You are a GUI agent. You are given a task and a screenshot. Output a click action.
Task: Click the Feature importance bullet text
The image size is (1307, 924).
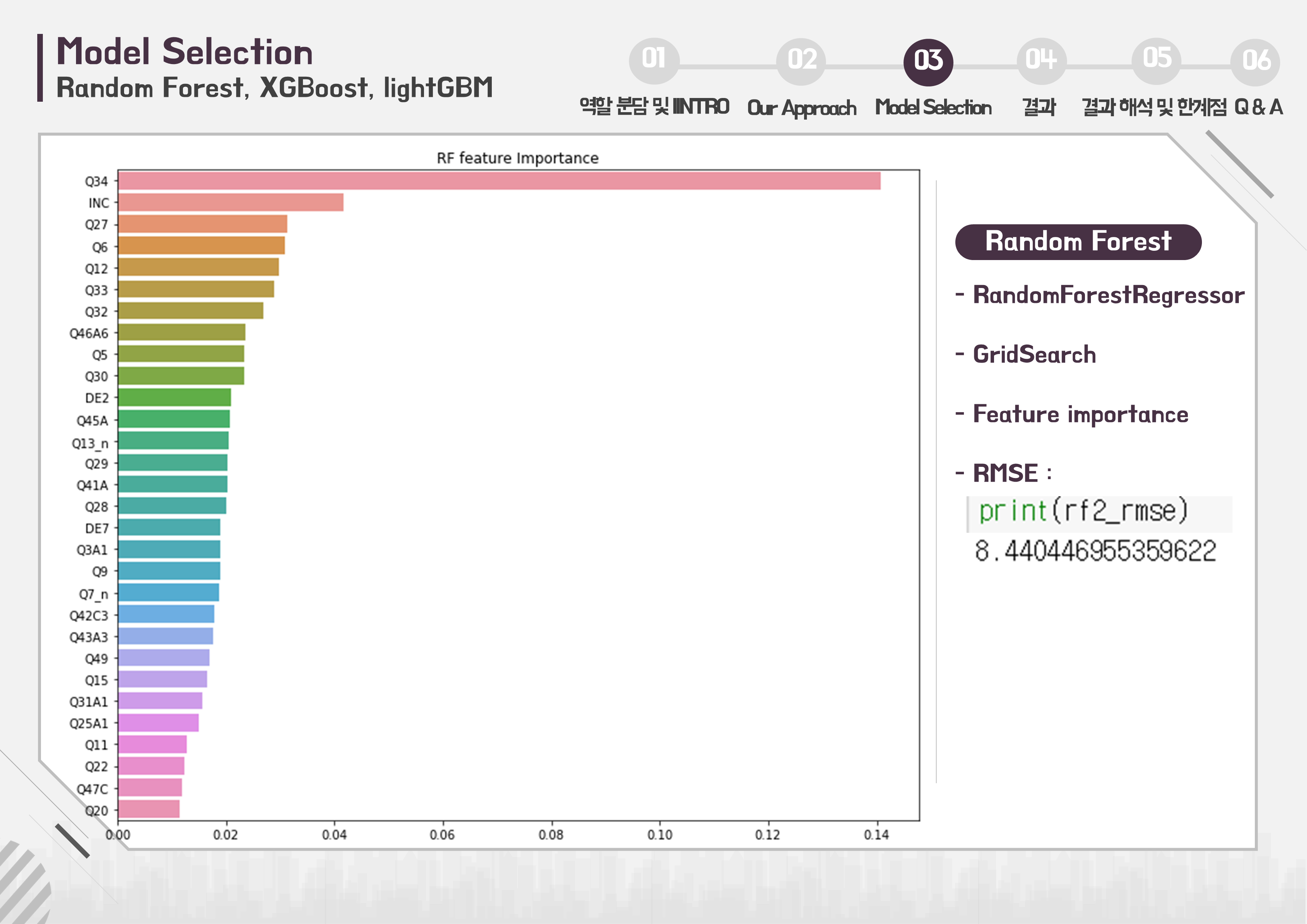1080,414
